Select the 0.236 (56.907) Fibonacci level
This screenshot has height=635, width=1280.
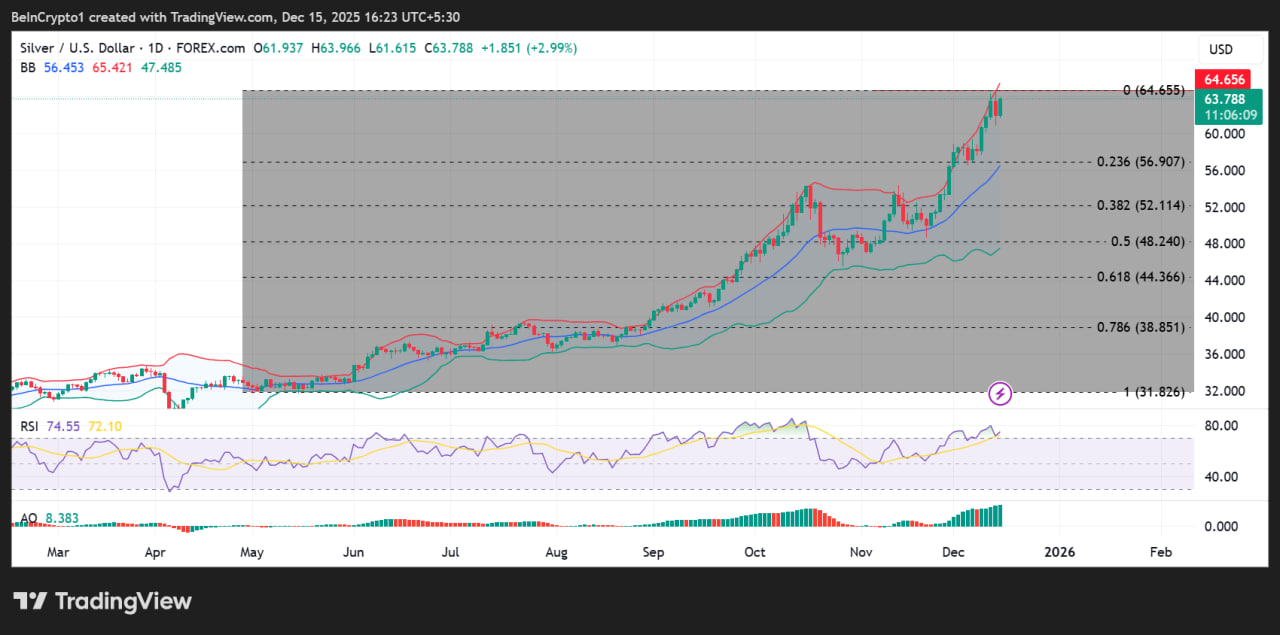(x=1140, y=162)
